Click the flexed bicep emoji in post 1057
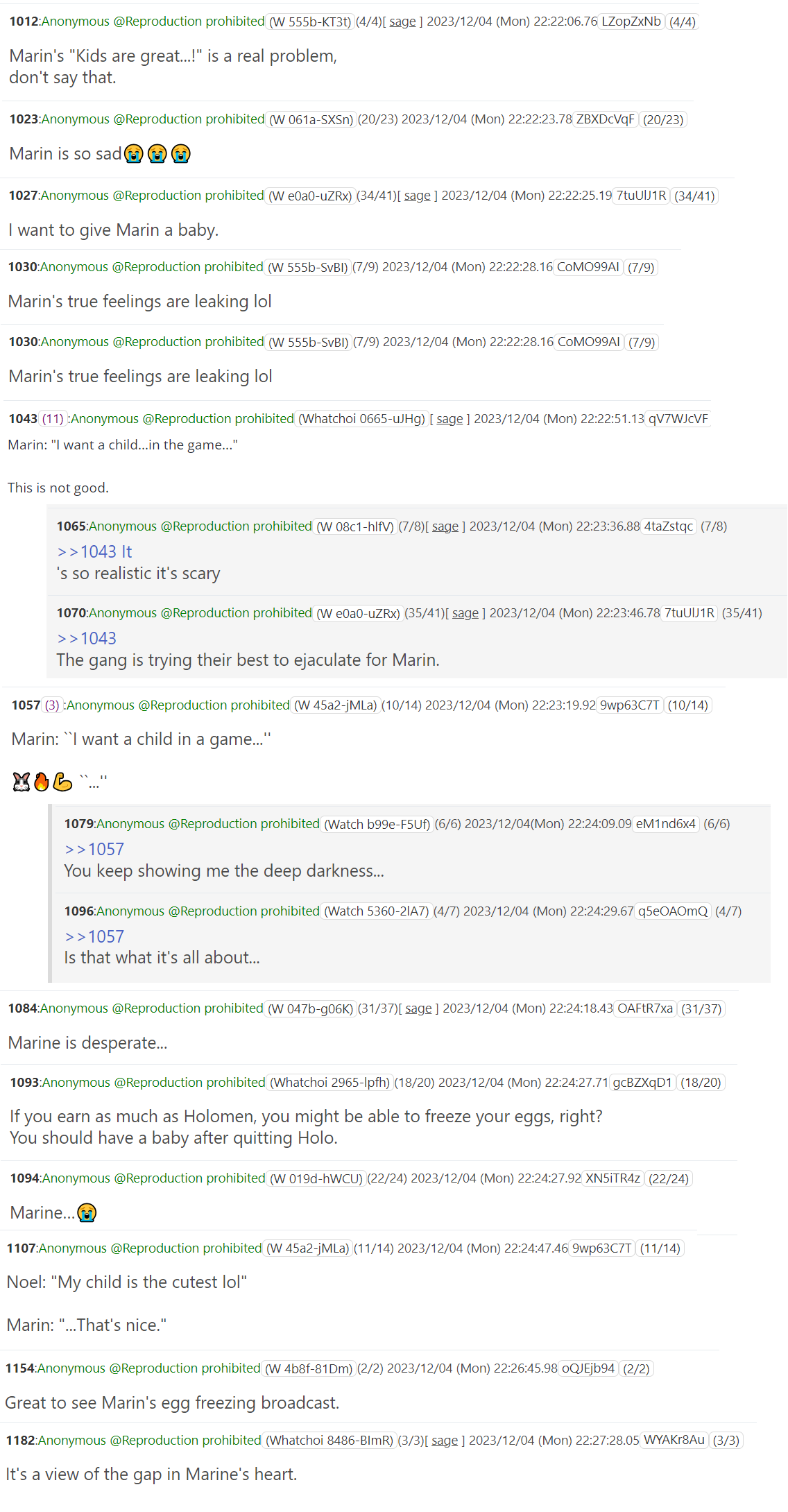The image size is (788, 1512). tap(62, 782)
